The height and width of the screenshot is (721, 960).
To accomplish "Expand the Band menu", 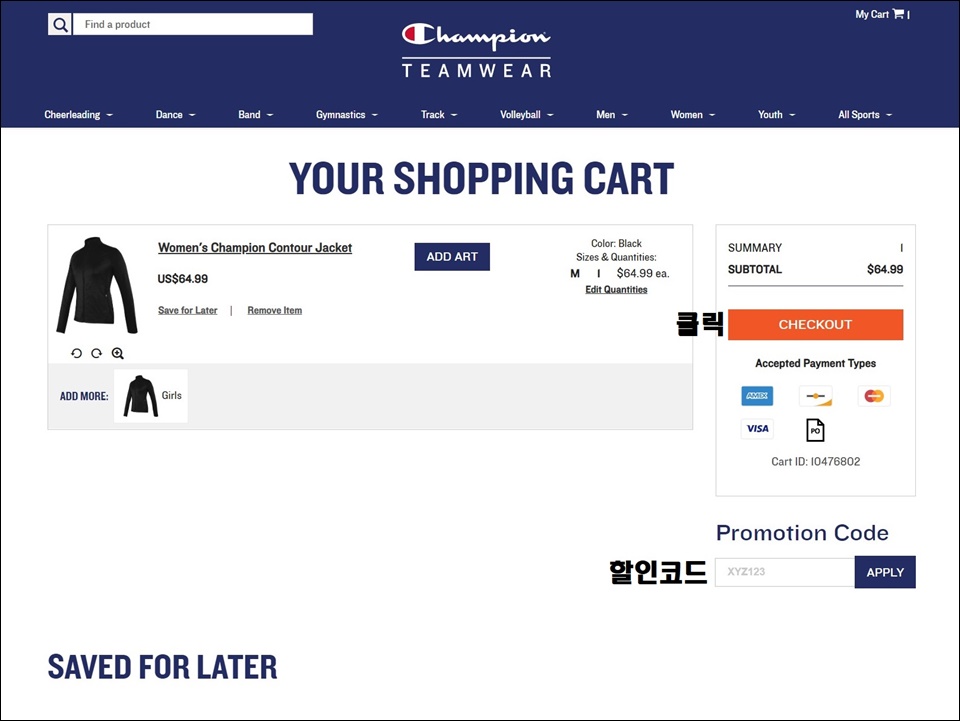I will coord(255,114).
